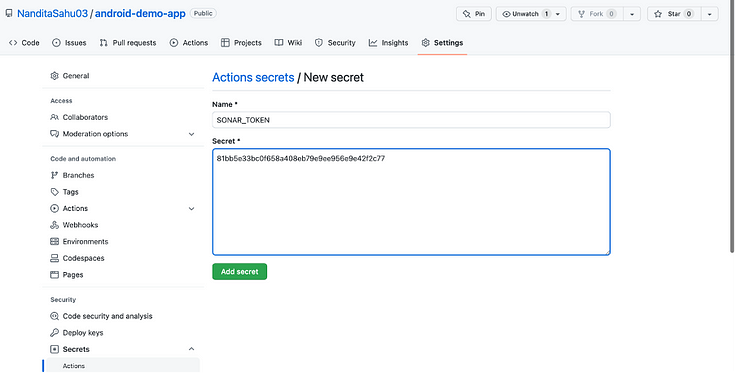Click the Code tab angle-brackets icon
Screen dimensions: 736x373
(13, 43)
